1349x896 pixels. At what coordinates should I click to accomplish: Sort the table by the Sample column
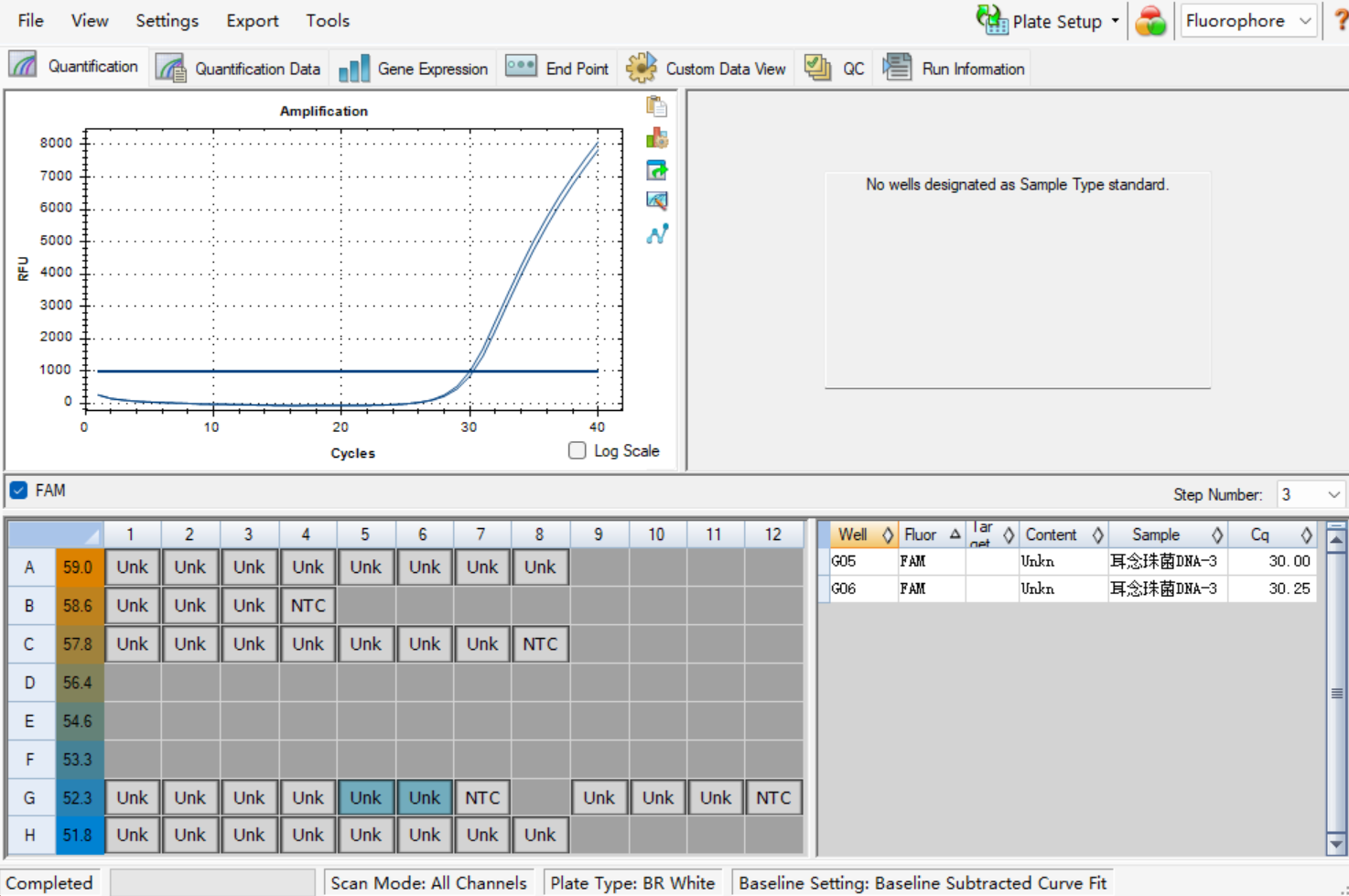click(x=1168, y=534)
